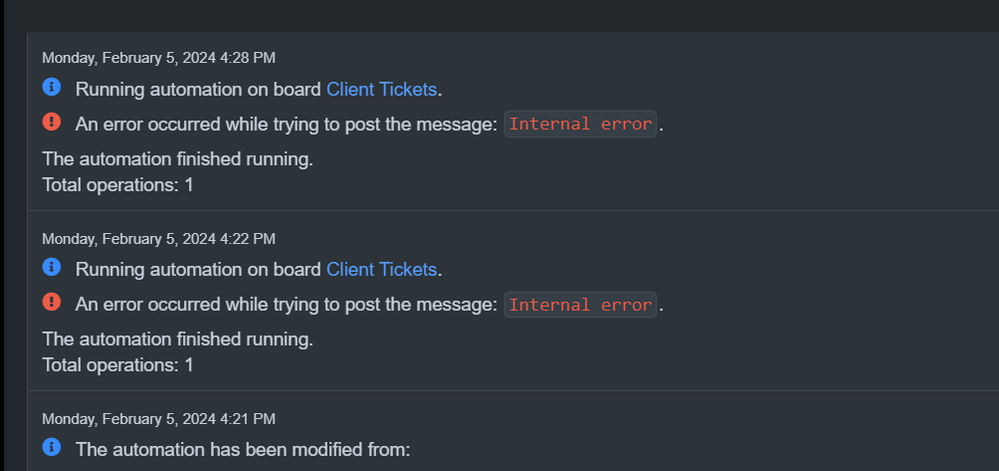Viewport: 999px width, 471px height.
Task: Click 'The automation finished running.' in the 4:22 PM entry
Action: click(178, 339)
